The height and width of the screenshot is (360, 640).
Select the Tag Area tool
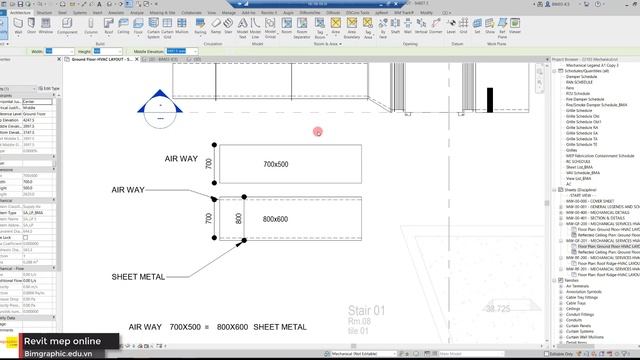[368, 28]
